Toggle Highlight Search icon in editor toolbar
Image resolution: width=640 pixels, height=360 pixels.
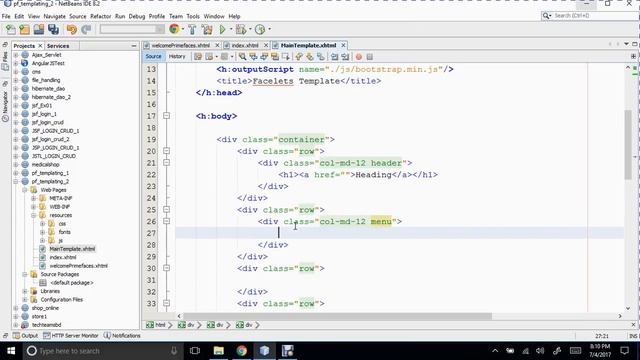pyautogui.click(x=275, y=57)
